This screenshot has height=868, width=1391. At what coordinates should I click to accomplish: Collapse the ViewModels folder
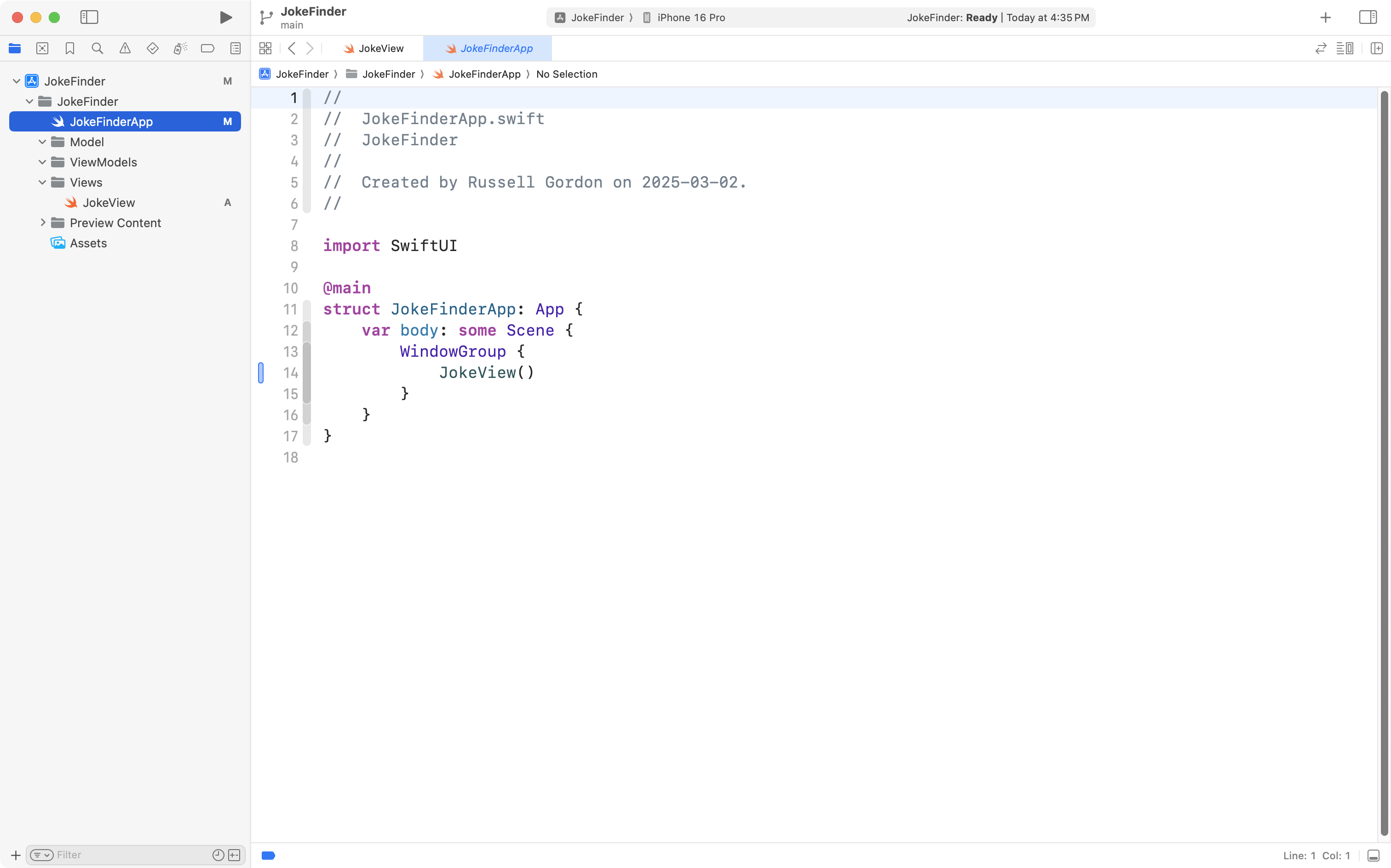point(42,162)
